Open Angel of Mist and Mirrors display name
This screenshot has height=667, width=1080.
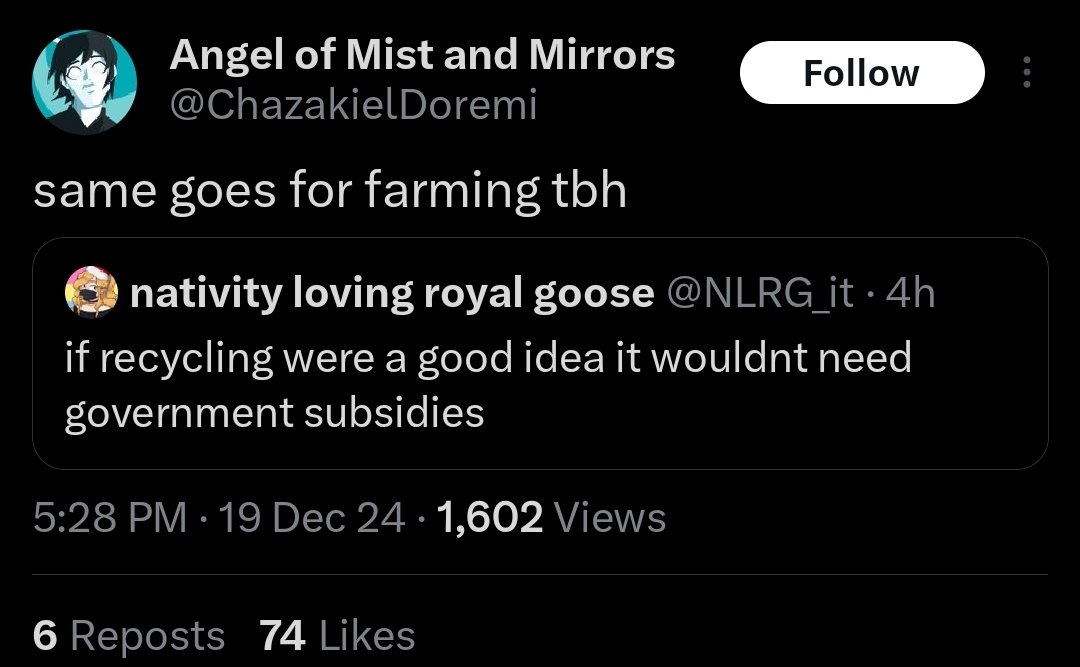[422, 54]
